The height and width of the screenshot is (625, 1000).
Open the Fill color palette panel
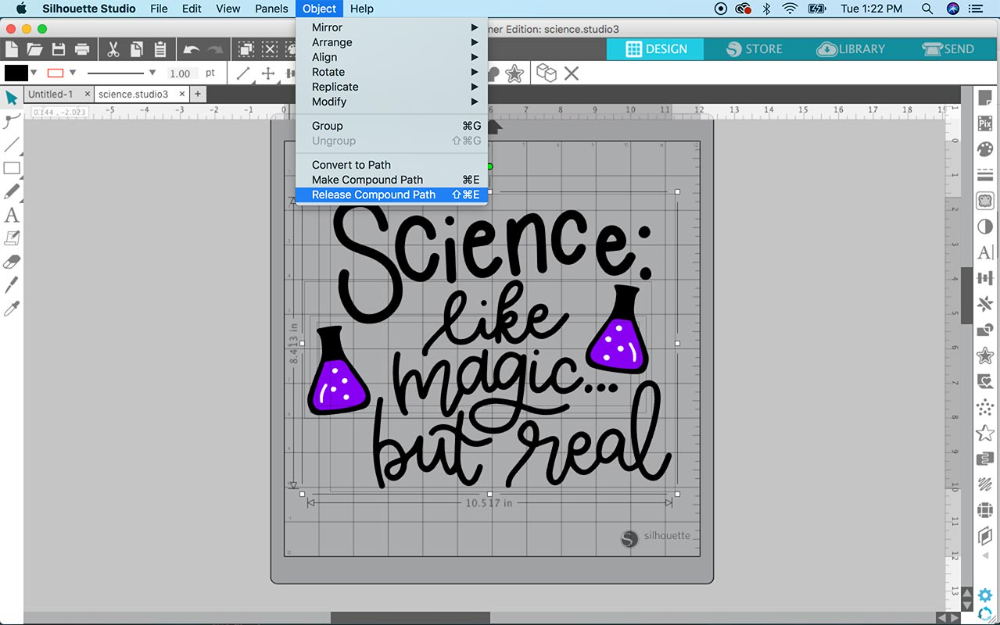pyautogui.click(x=985, y=149)
